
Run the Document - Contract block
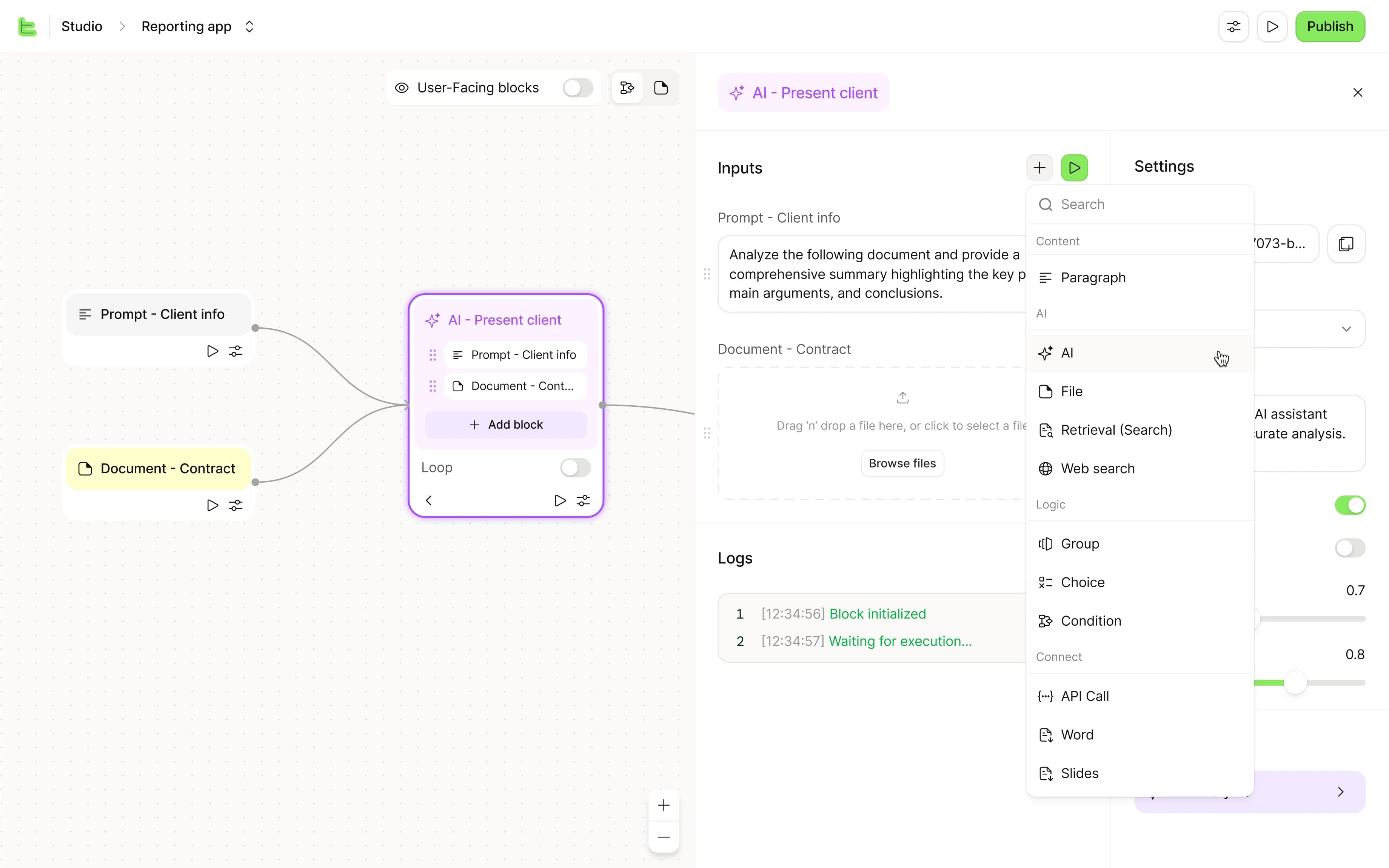[213, 505]
